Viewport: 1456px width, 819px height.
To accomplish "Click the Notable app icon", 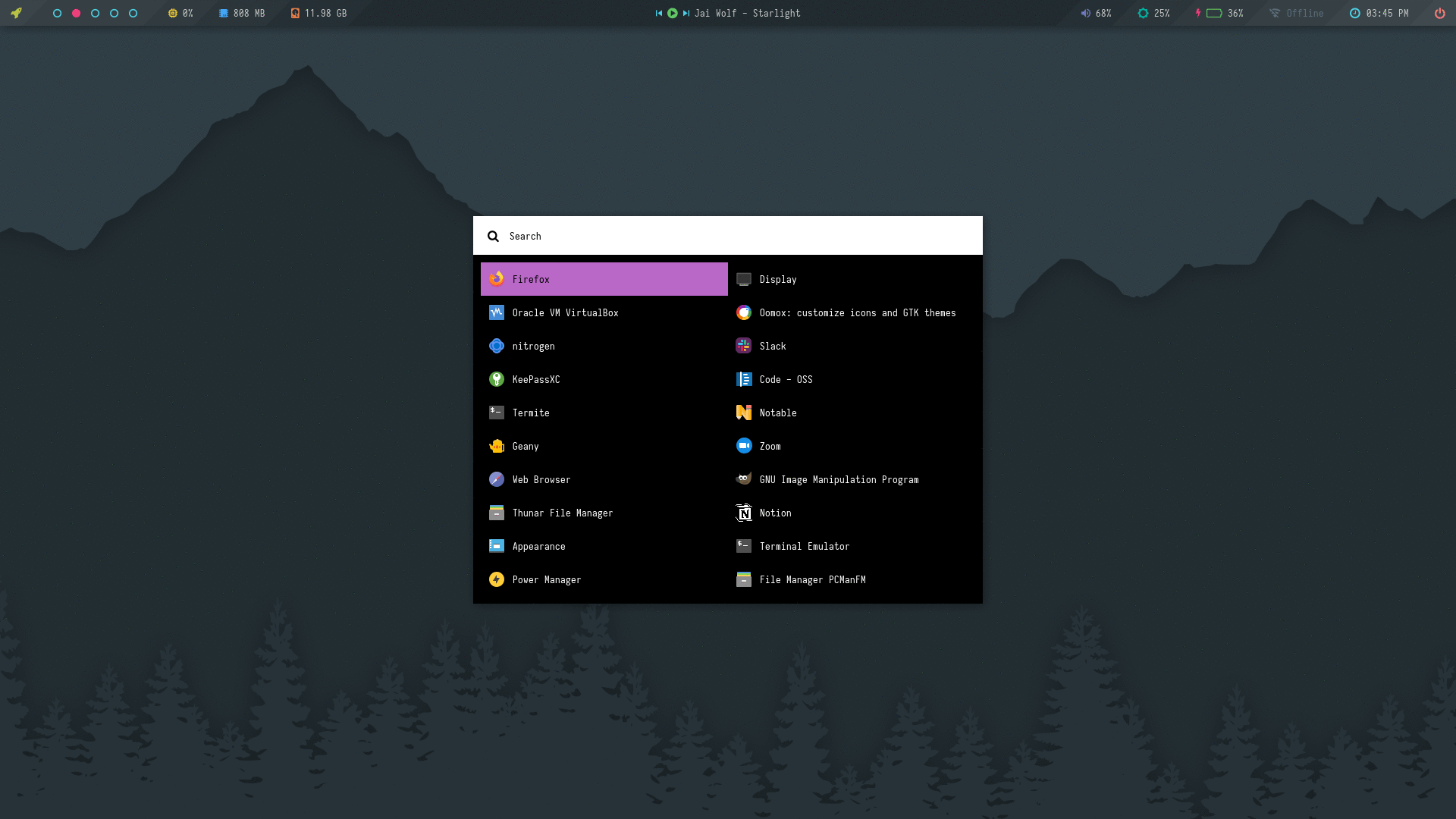I will (743, 413).
